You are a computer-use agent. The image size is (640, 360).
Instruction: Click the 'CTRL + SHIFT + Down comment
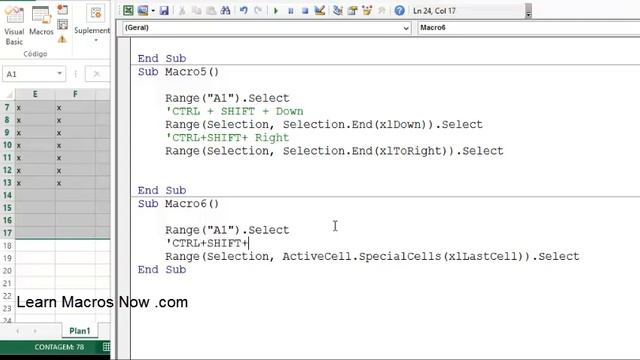234,111
